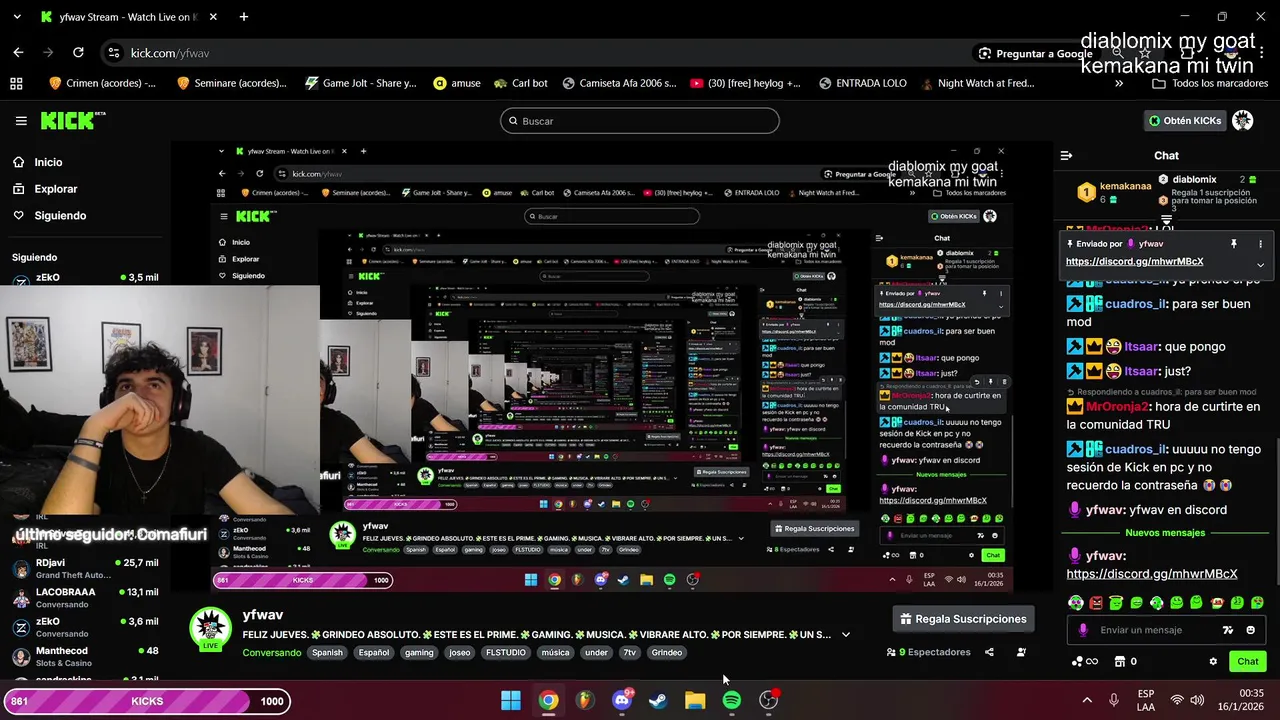
Task: Open File Explorer from the taskbar
Action: (695, 701)
